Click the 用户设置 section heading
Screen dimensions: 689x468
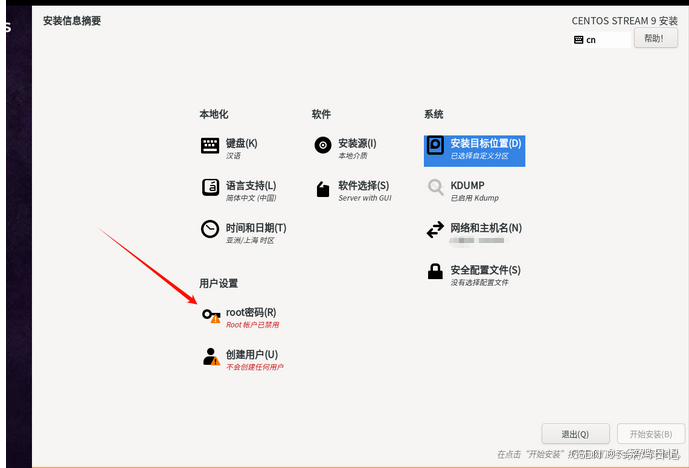[218, 283]
